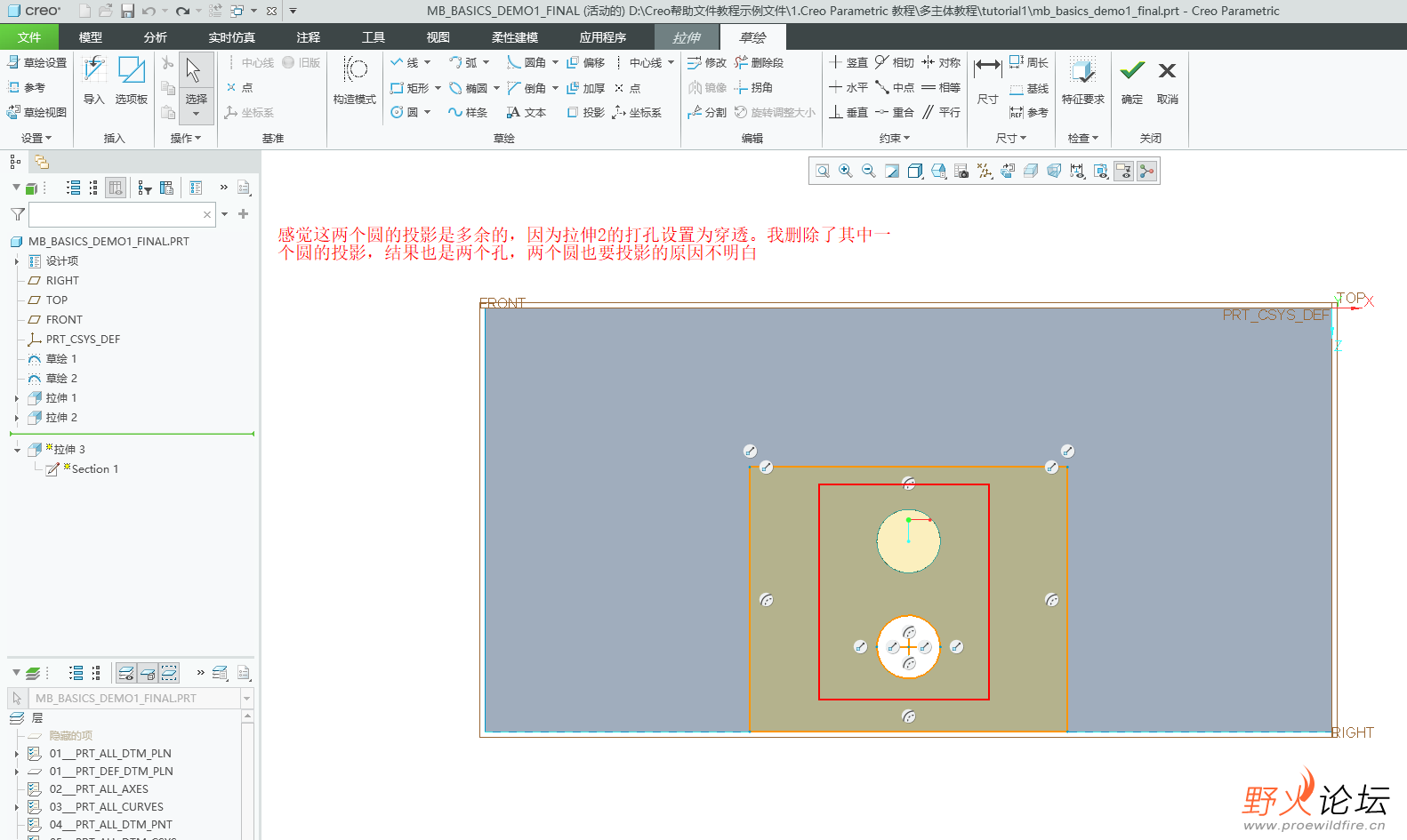Toggle constraints display eye icon

1101,171
